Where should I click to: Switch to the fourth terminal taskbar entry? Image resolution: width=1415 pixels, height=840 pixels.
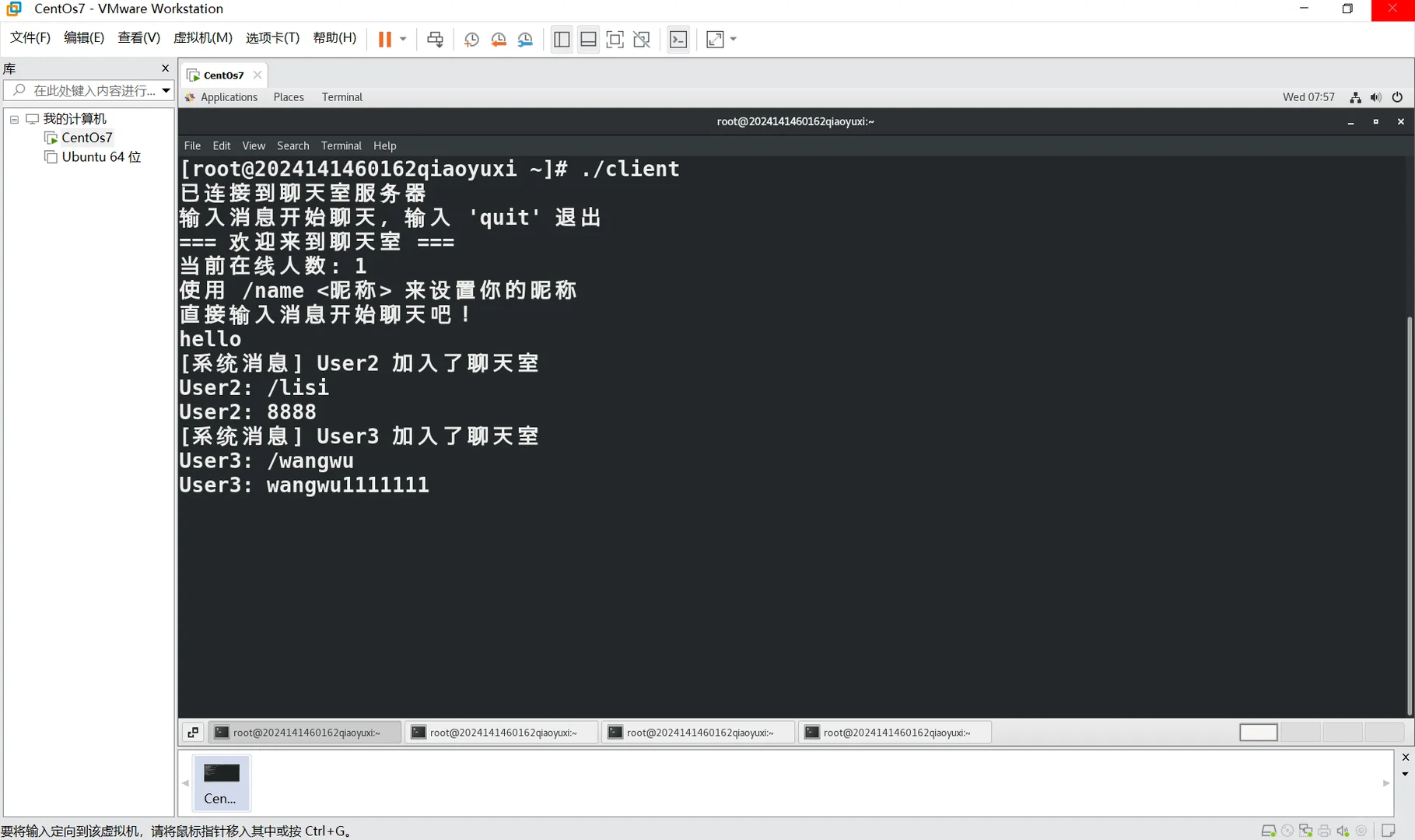[x=895, y=733]
